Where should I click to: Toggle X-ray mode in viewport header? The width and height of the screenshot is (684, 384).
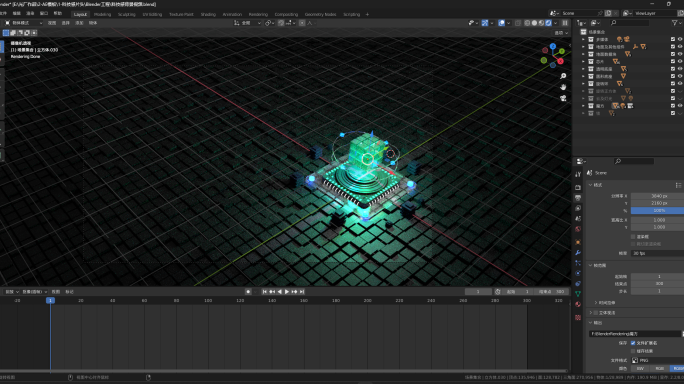pos(518,23)
